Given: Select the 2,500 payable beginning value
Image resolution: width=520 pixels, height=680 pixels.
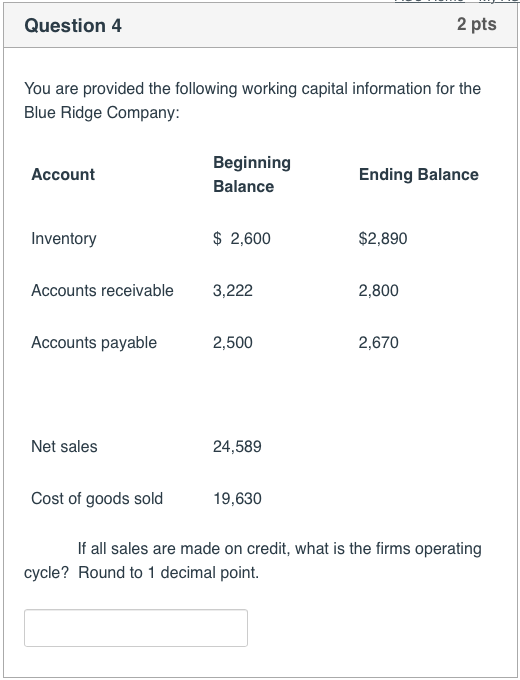Looking at the screenshot, I should click(233, 343).
